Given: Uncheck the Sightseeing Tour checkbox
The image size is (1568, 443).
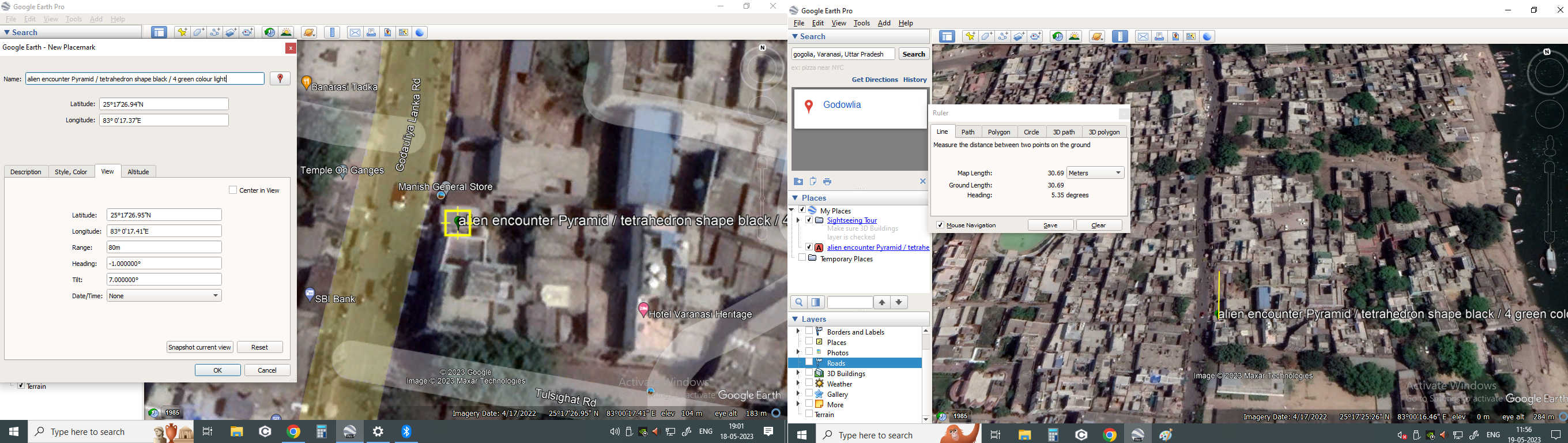Looking at the screenshot, I should tap(809, 220).
